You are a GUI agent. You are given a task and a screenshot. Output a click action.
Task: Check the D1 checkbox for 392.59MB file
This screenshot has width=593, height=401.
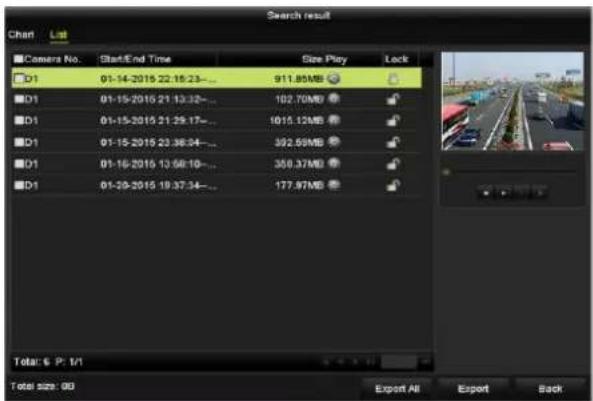pyautogui.click(x=19, y=142)
